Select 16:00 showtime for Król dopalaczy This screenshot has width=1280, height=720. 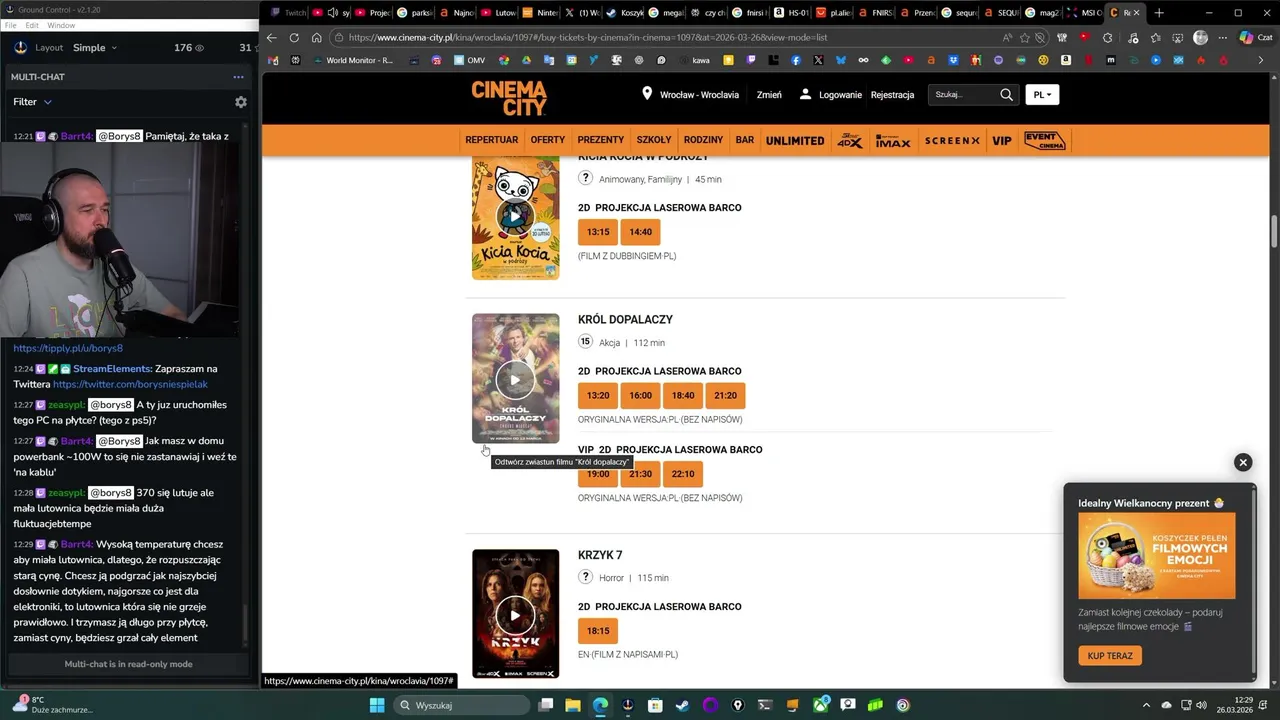click(640, 395)
